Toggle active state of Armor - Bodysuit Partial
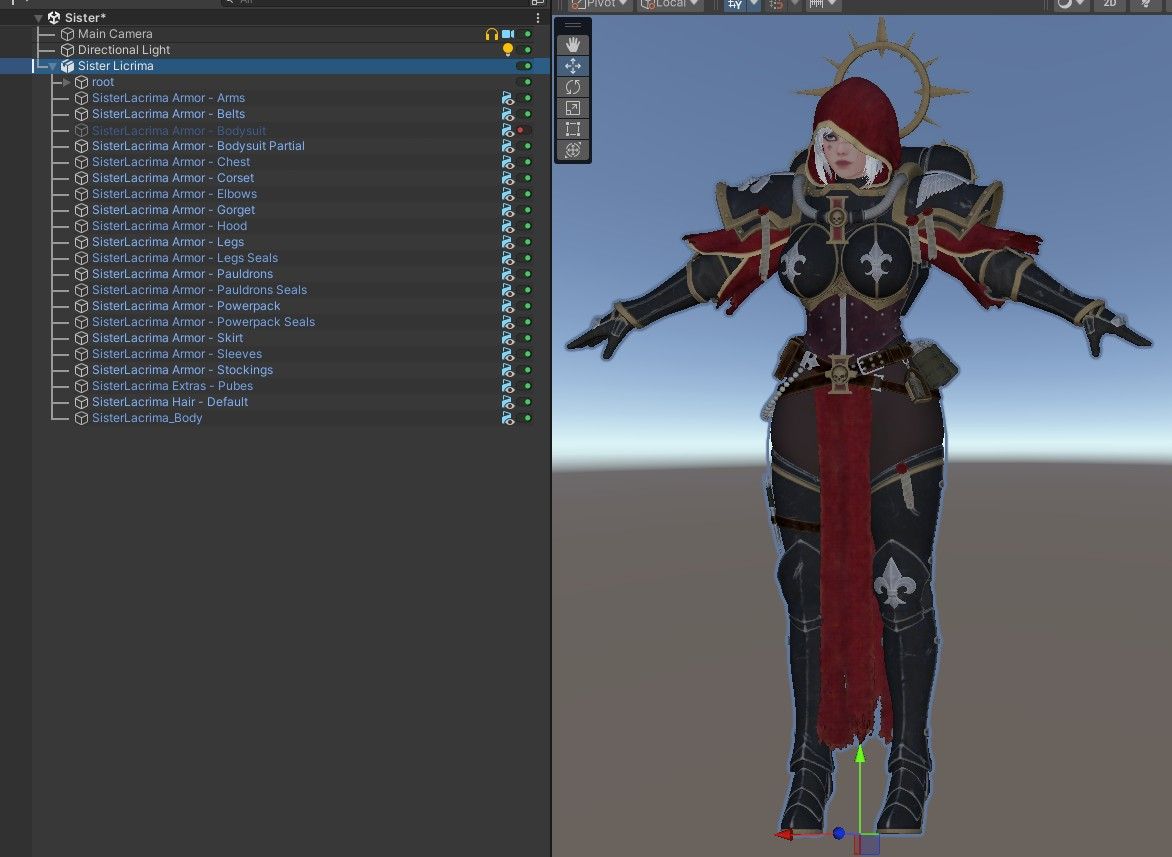The height and width of the screenshot is (857, 1172). click(x=525, y=146)
